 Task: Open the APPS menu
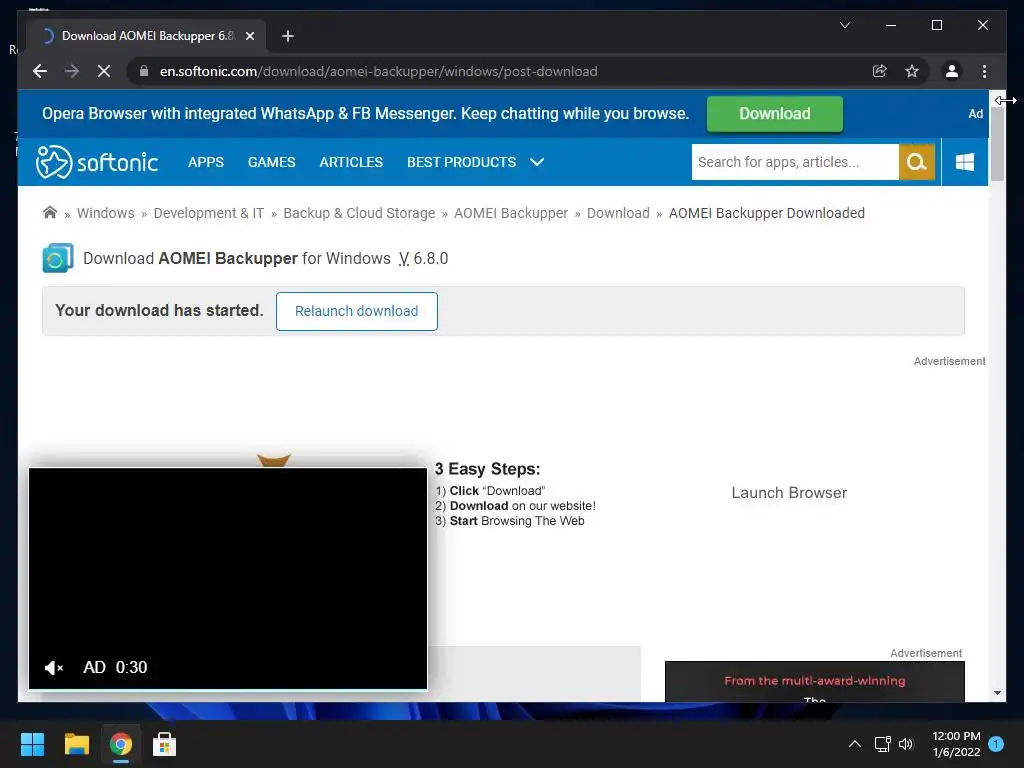(x=206, y=162)
